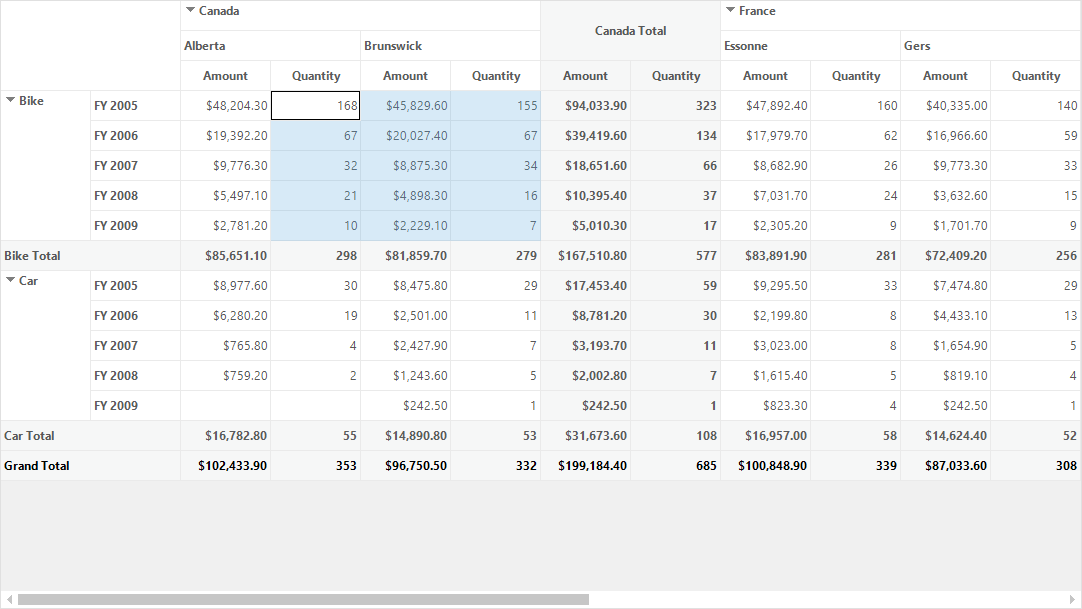Select cell with value $100,848.90
Viewport: 1082px width, 609px height.
tap(766, 466)
